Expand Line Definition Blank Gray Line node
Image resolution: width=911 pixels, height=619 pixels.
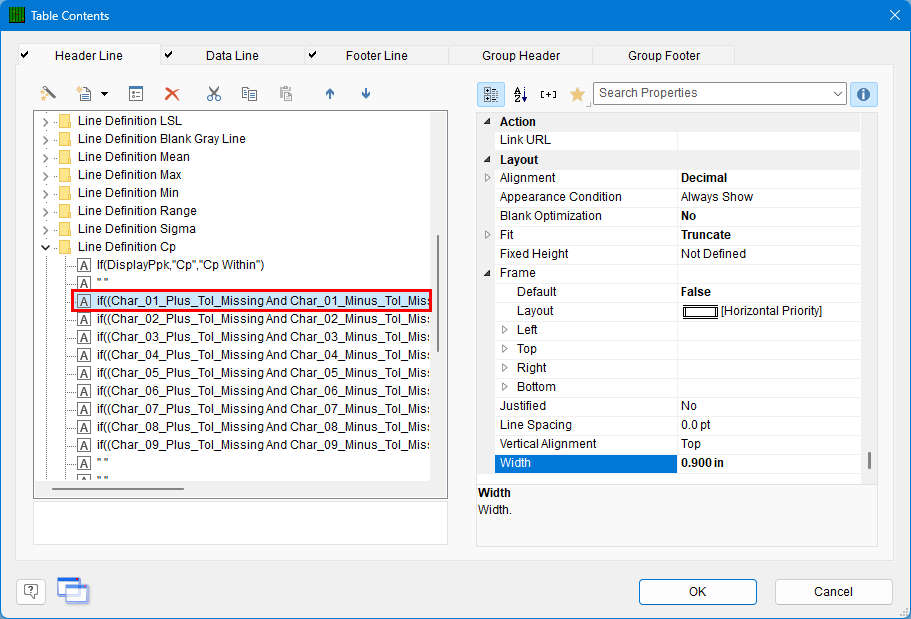point(45,140)
